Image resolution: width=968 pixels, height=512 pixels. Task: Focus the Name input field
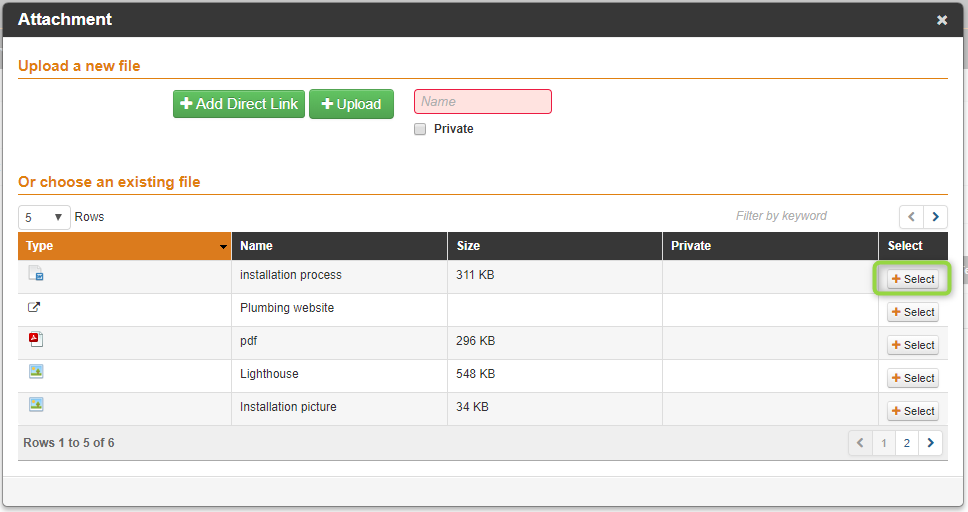point(483,102)
